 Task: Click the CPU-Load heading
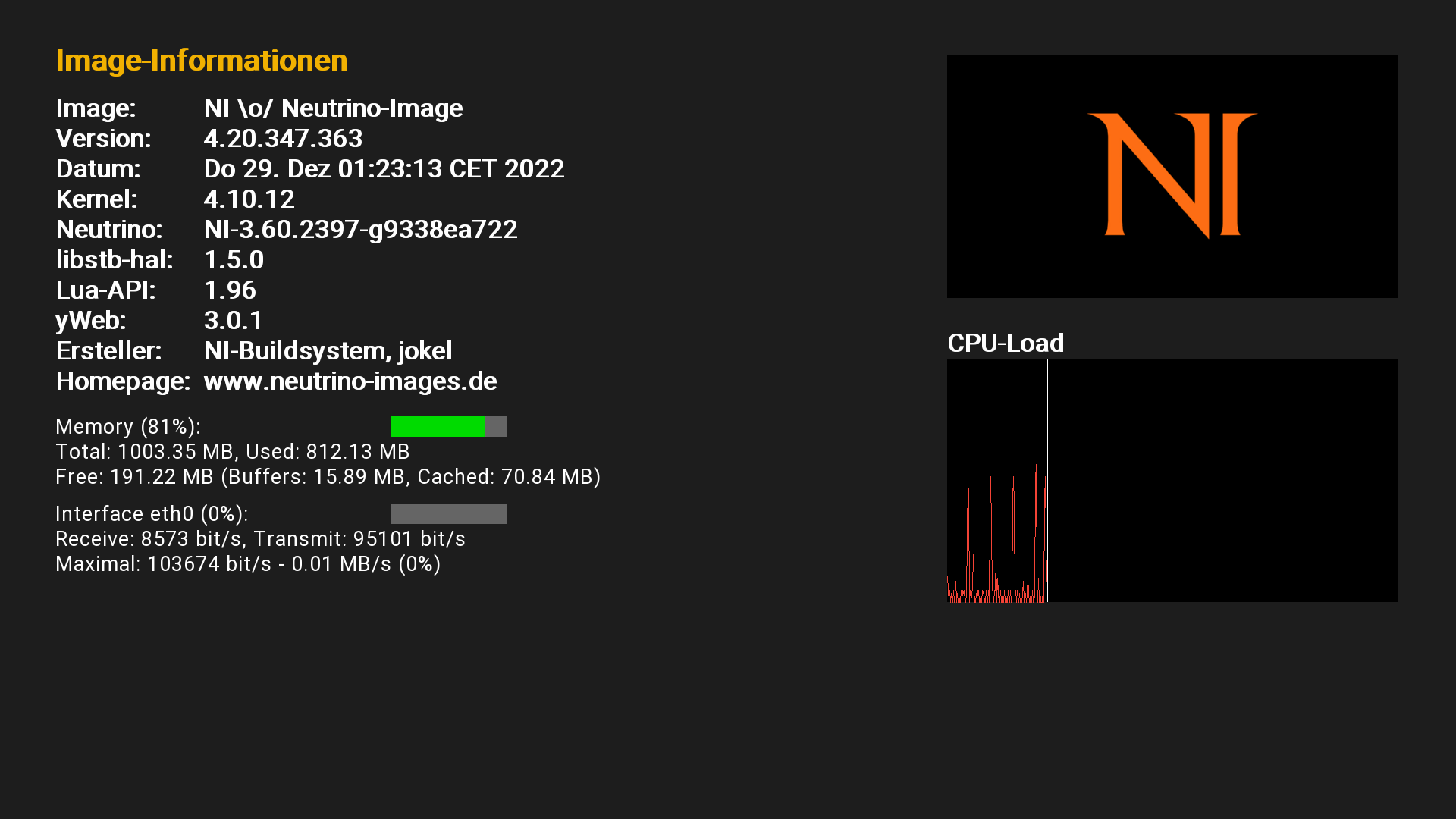[x=1006, y=343]
